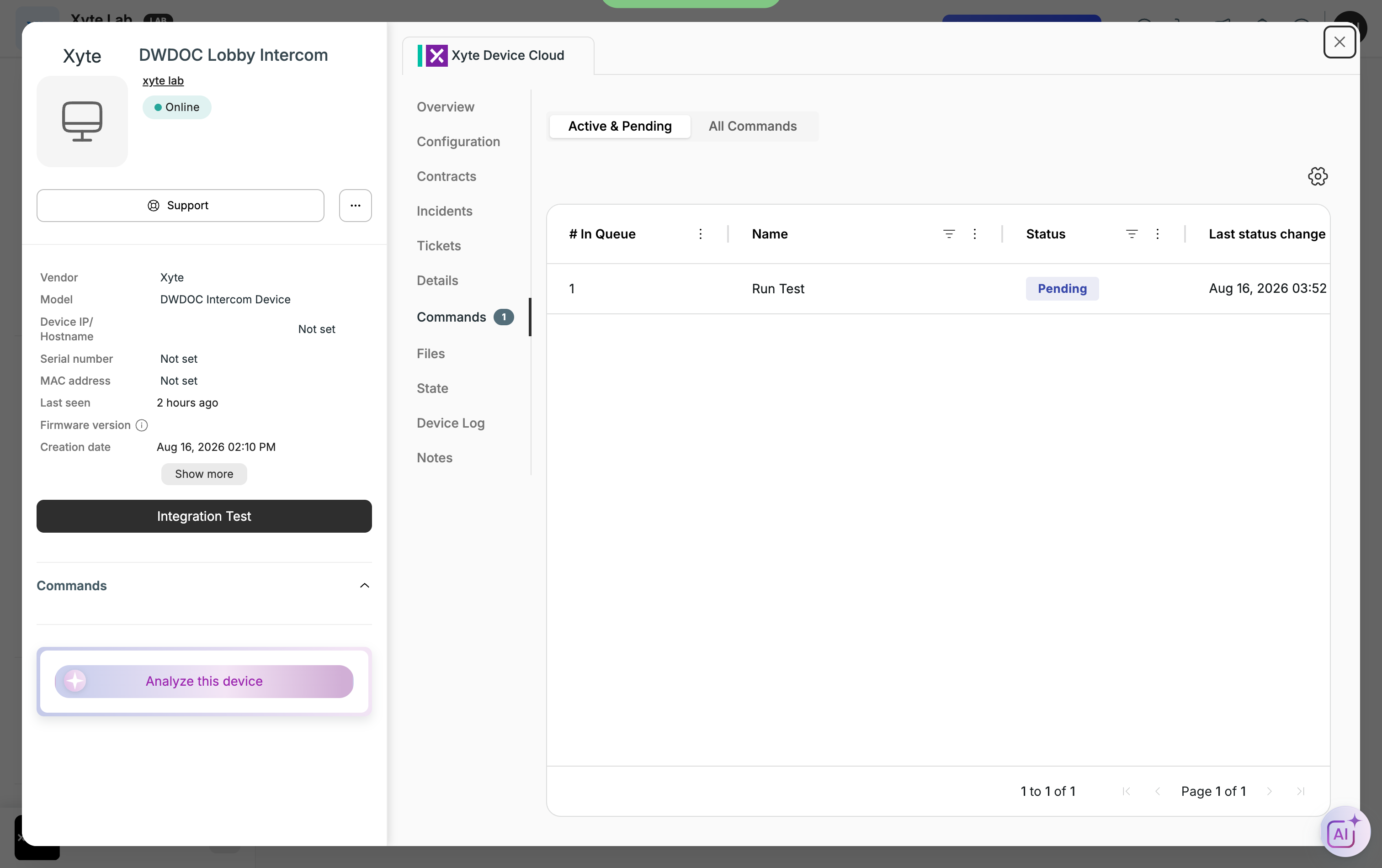This screenshot has height=868, width=1382.
Task: Close the device details dialog
Action: (x=1339, y=42)
